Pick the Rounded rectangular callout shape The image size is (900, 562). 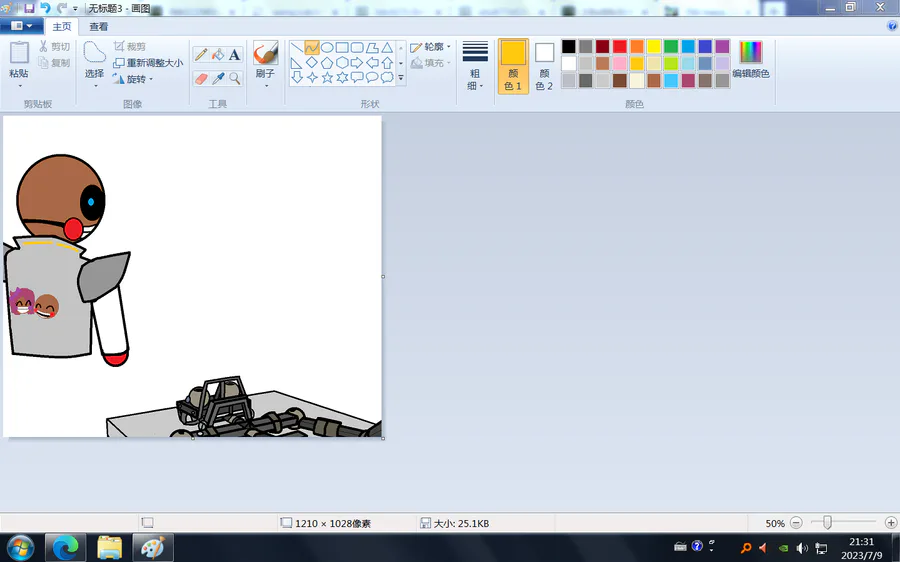point(357,77)
